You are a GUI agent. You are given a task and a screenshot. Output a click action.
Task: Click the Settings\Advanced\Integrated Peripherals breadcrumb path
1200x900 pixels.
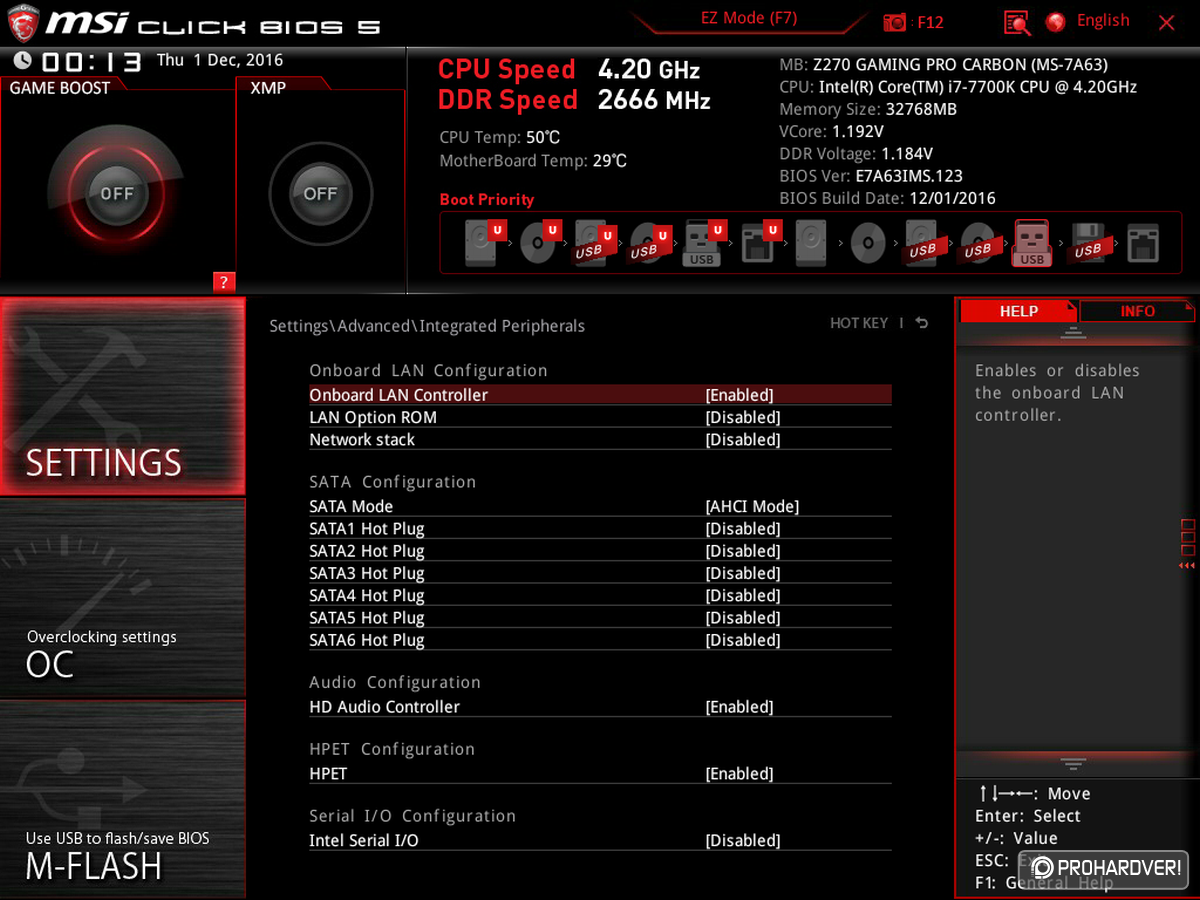click(x=427, y=326)
